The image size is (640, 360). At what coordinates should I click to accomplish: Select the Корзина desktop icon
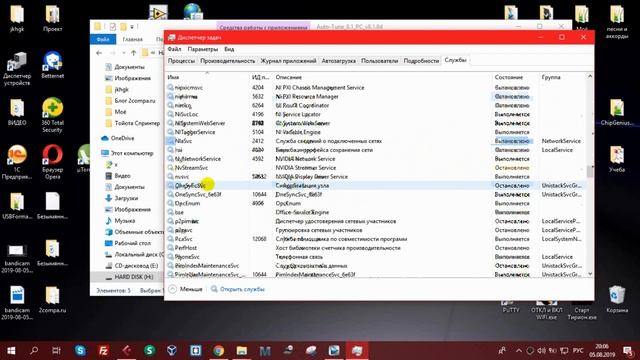(617, 299)
